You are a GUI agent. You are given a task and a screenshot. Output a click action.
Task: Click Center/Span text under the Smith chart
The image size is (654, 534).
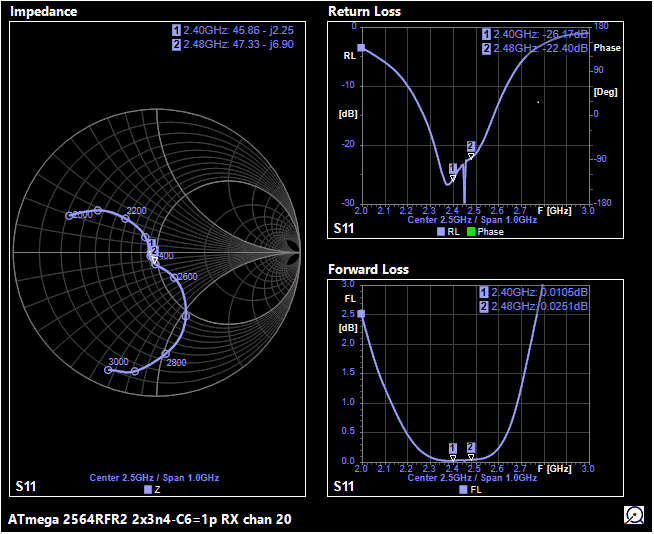pos(154,478)
